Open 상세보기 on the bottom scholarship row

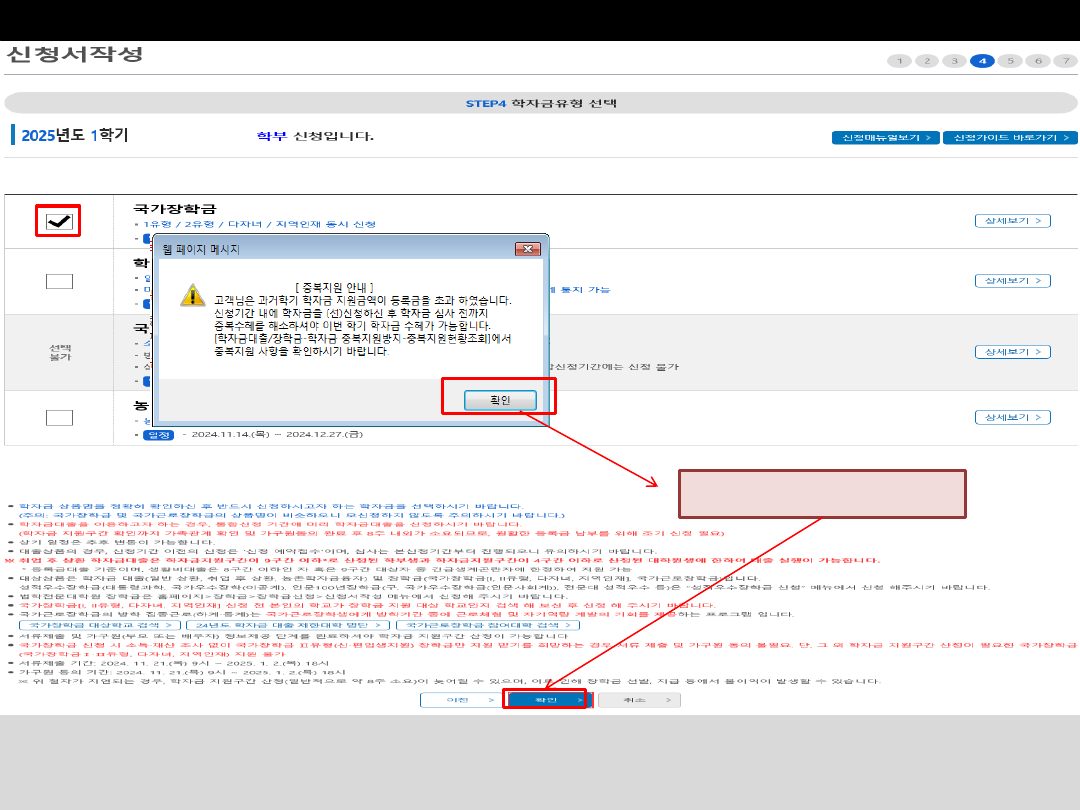[x=1012, y=417]
